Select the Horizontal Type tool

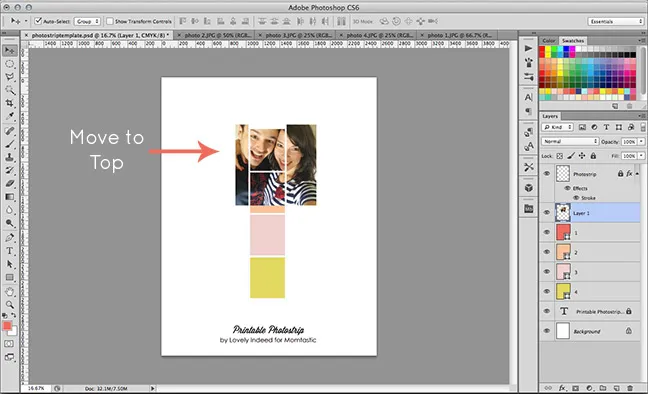9,251
